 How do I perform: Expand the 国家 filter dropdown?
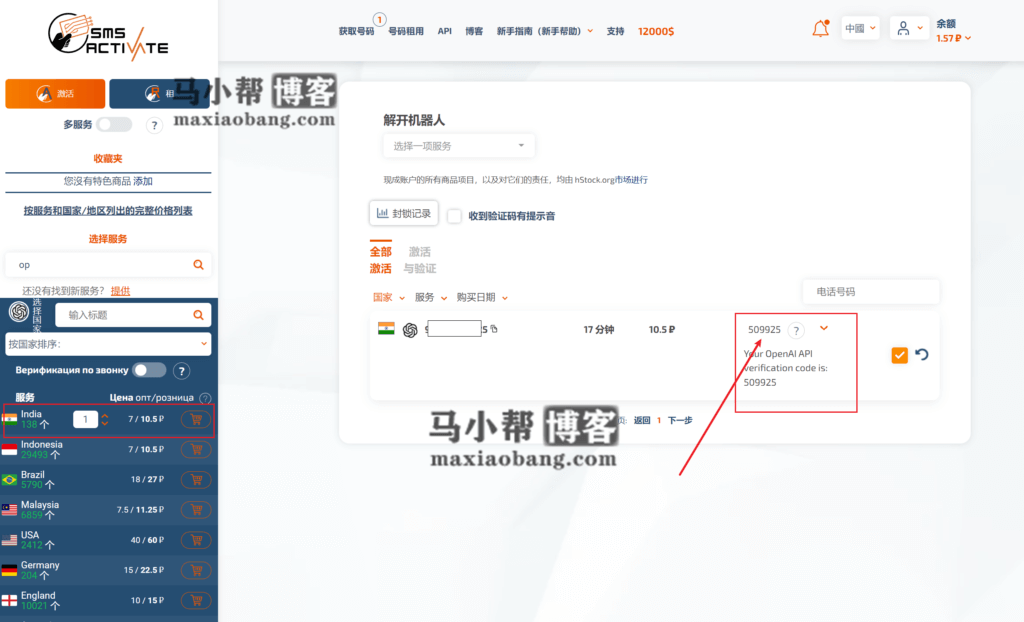pyautogui.click(x=390, y=297)
